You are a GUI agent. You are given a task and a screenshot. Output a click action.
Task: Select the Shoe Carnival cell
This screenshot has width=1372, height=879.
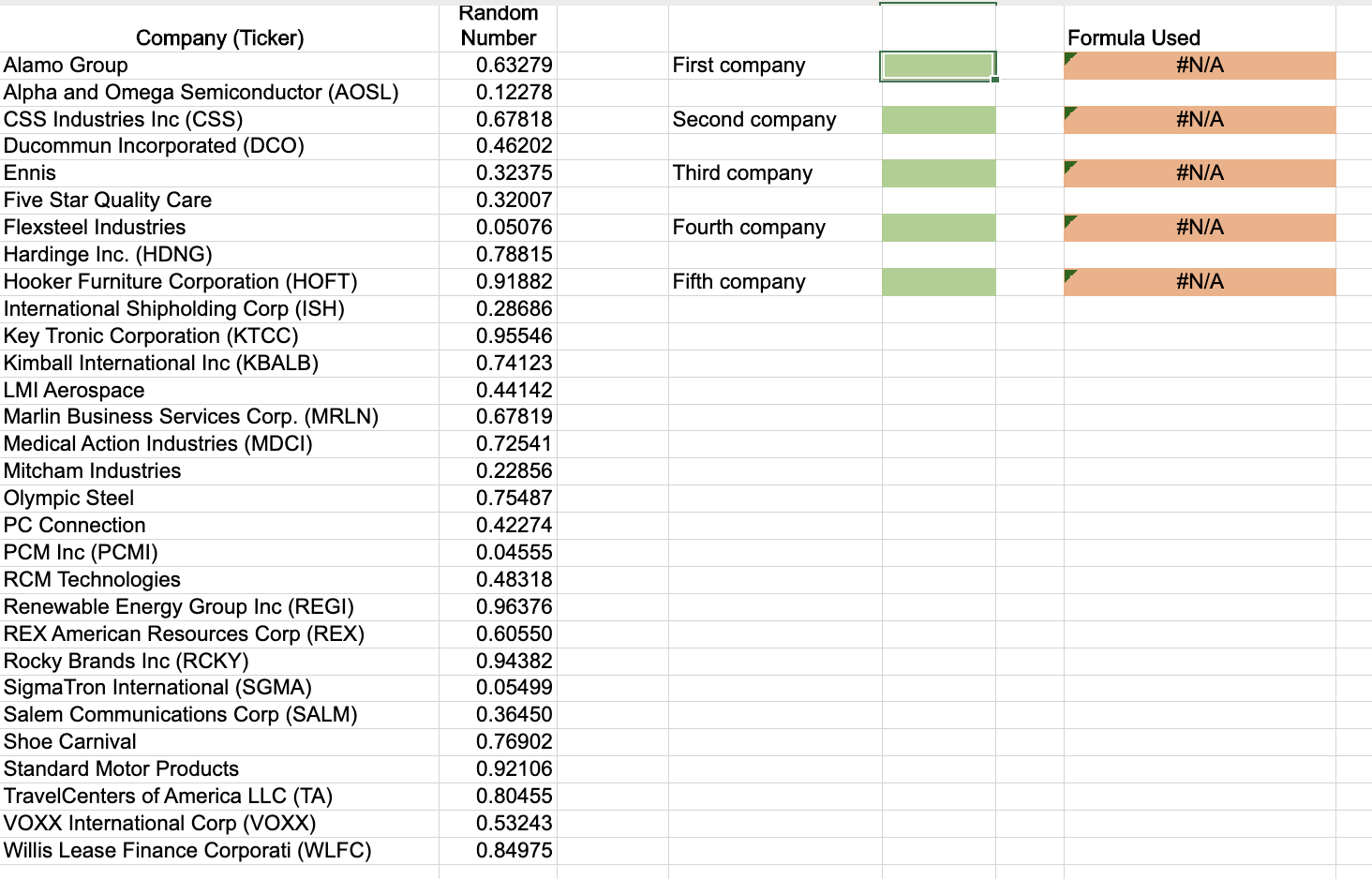[x=219, y=742]
